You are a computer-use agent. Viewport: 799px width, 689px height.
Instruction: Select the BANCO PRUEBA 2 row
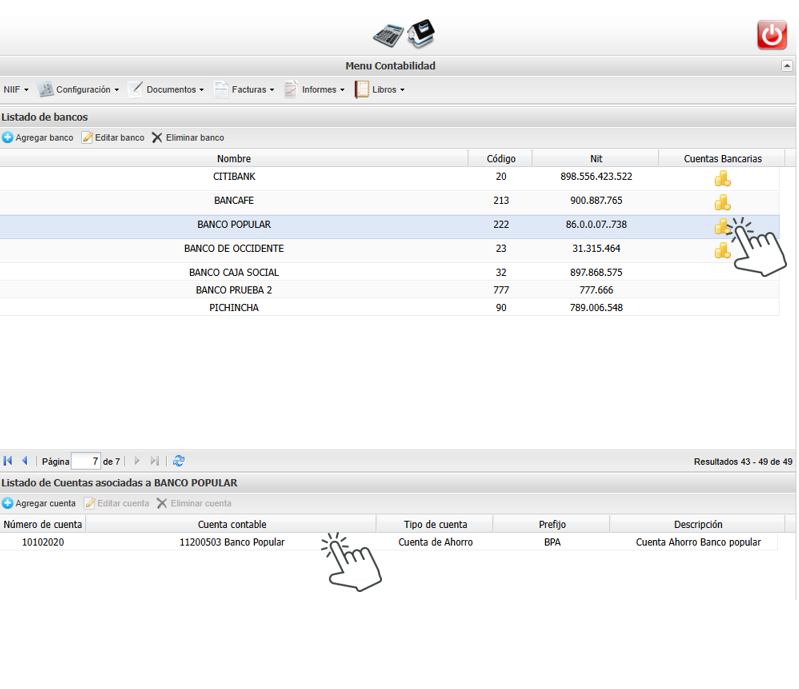tap(389, 290)
